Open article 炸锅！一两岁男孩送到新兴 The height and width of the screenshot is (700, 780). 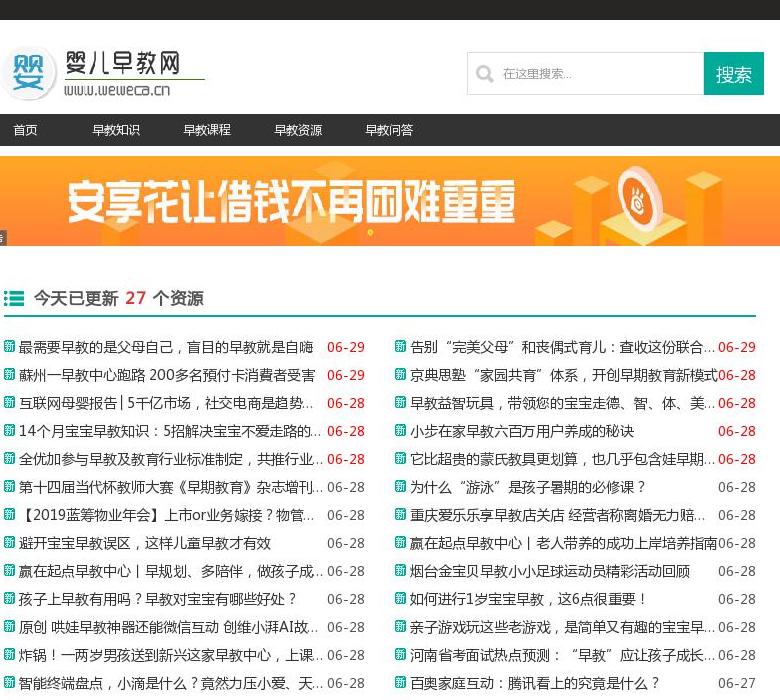(x=171, y=655)
